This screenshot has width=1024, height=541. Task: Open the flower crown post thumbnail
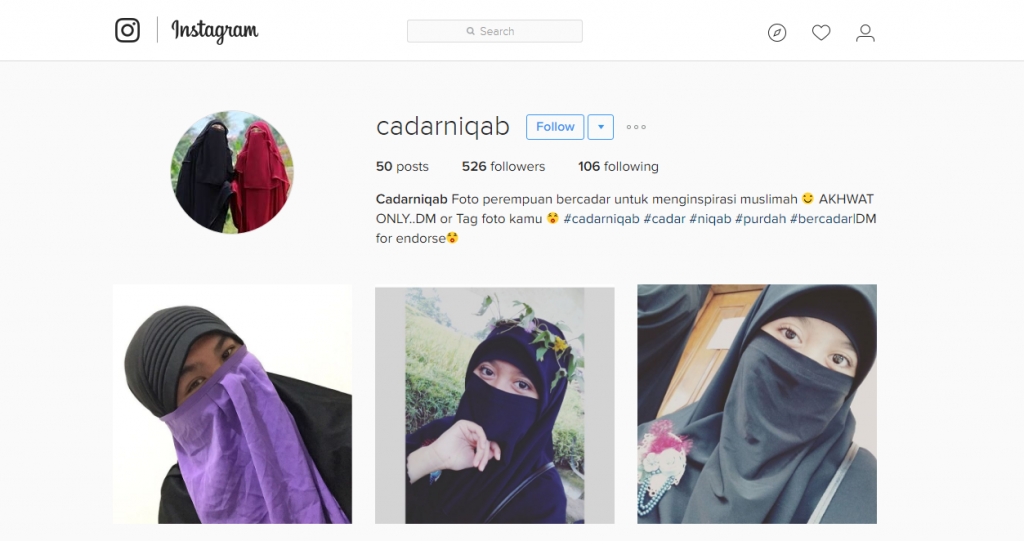(x=494, y=405)
